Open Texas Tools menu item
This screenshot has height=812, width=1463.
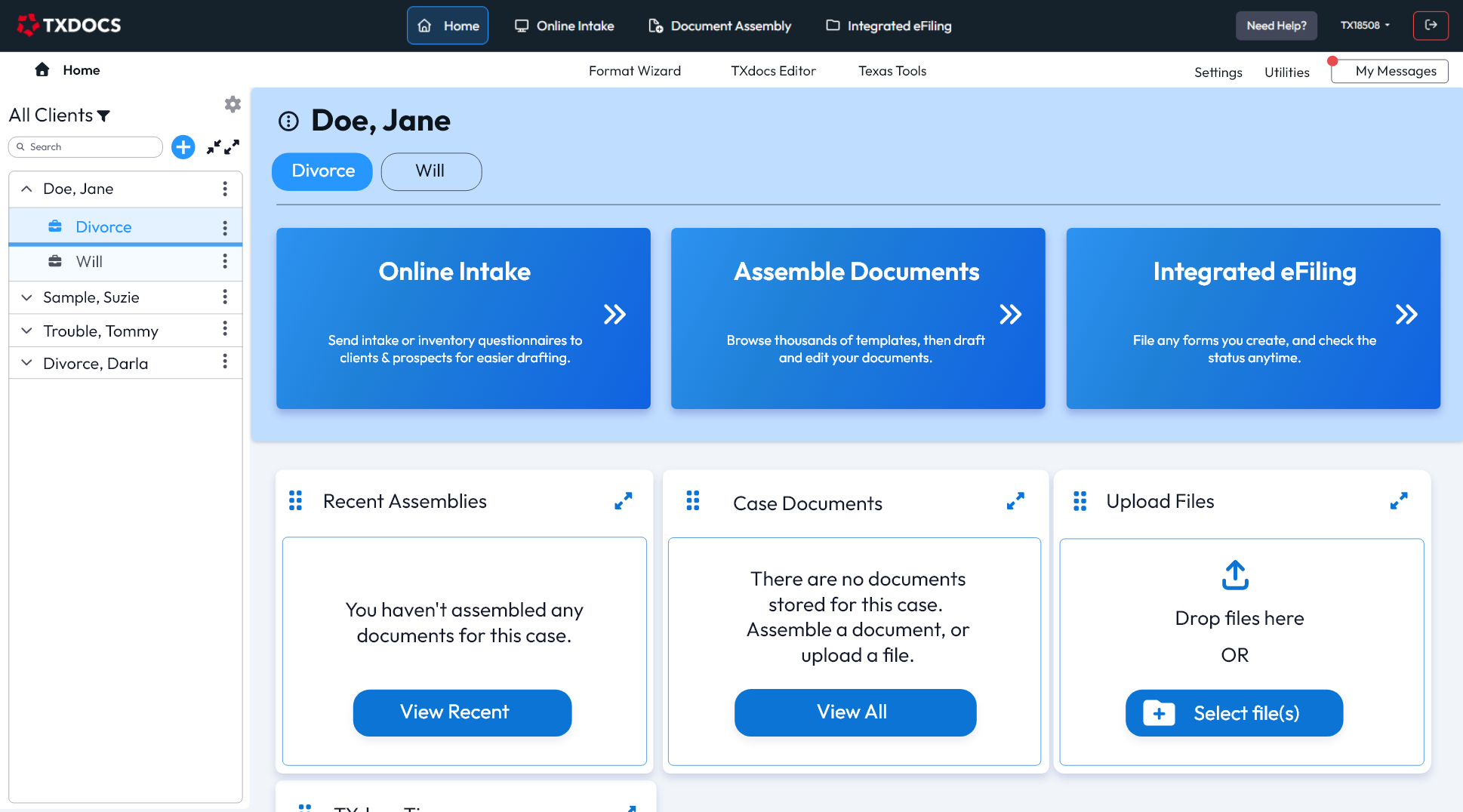point(892,71)
